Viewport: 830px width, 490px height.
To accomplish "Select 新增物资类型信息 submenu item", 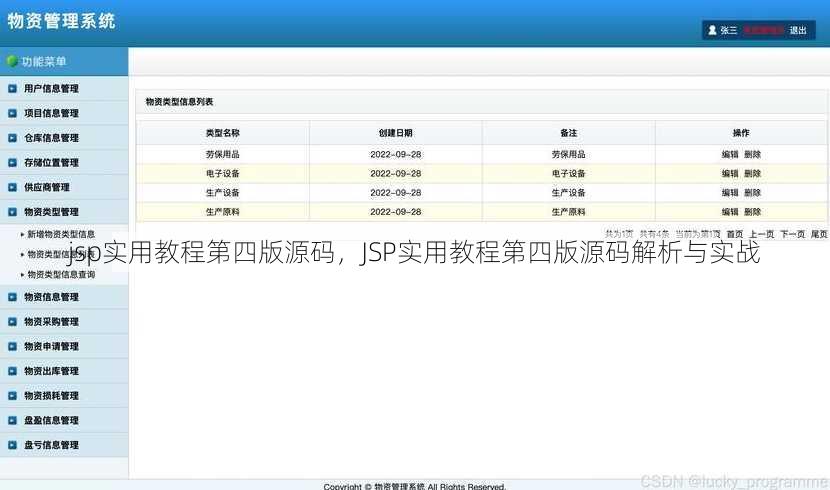I will point(61,234).
